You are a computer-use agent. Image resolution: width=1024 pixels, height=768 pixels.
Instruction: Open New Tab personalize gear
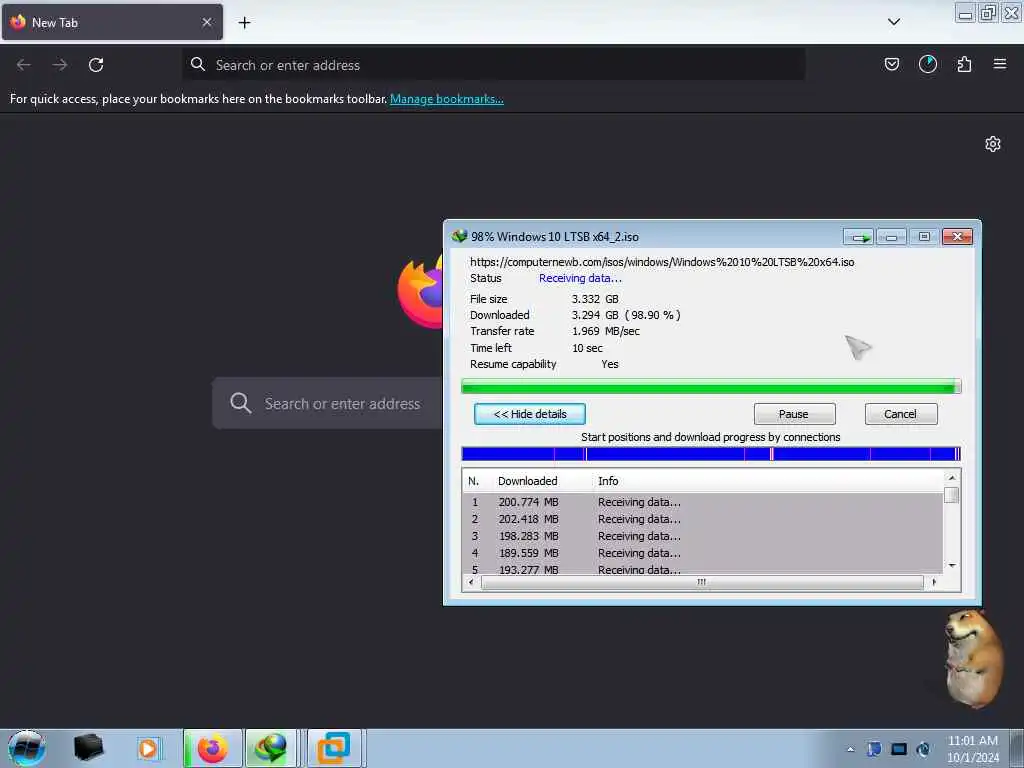point(993,144)
